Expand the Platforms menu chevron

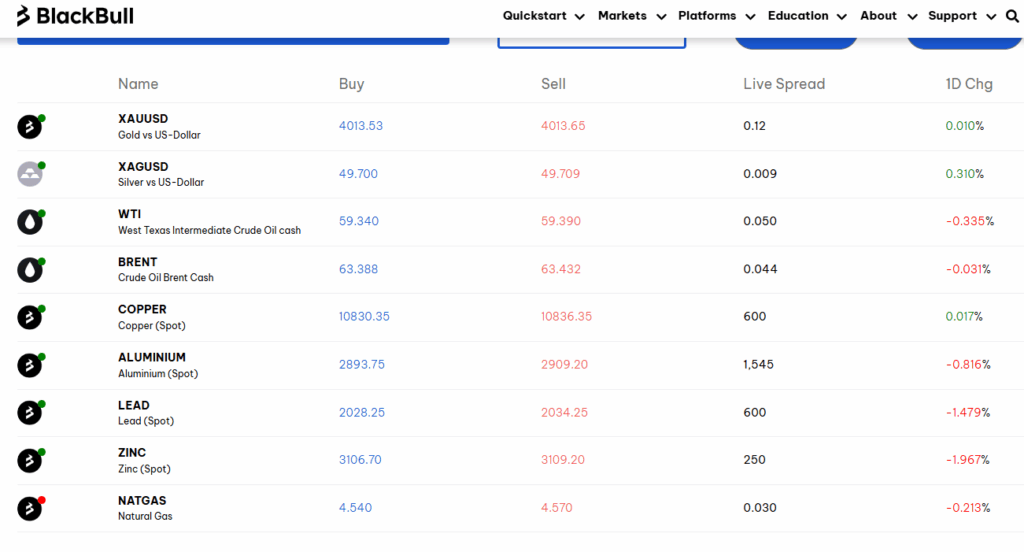coord(750,17)
